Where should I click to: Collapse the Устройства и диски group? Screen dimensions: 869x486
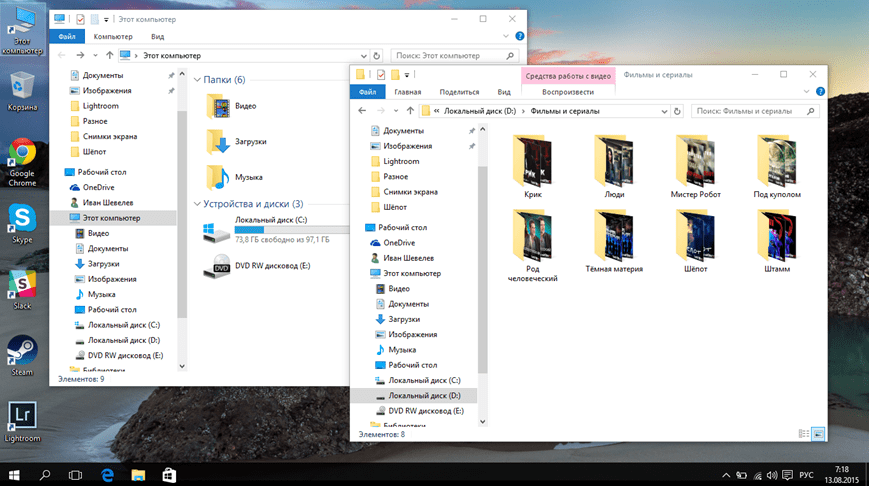pyautogui.click(x=198, y=204)
